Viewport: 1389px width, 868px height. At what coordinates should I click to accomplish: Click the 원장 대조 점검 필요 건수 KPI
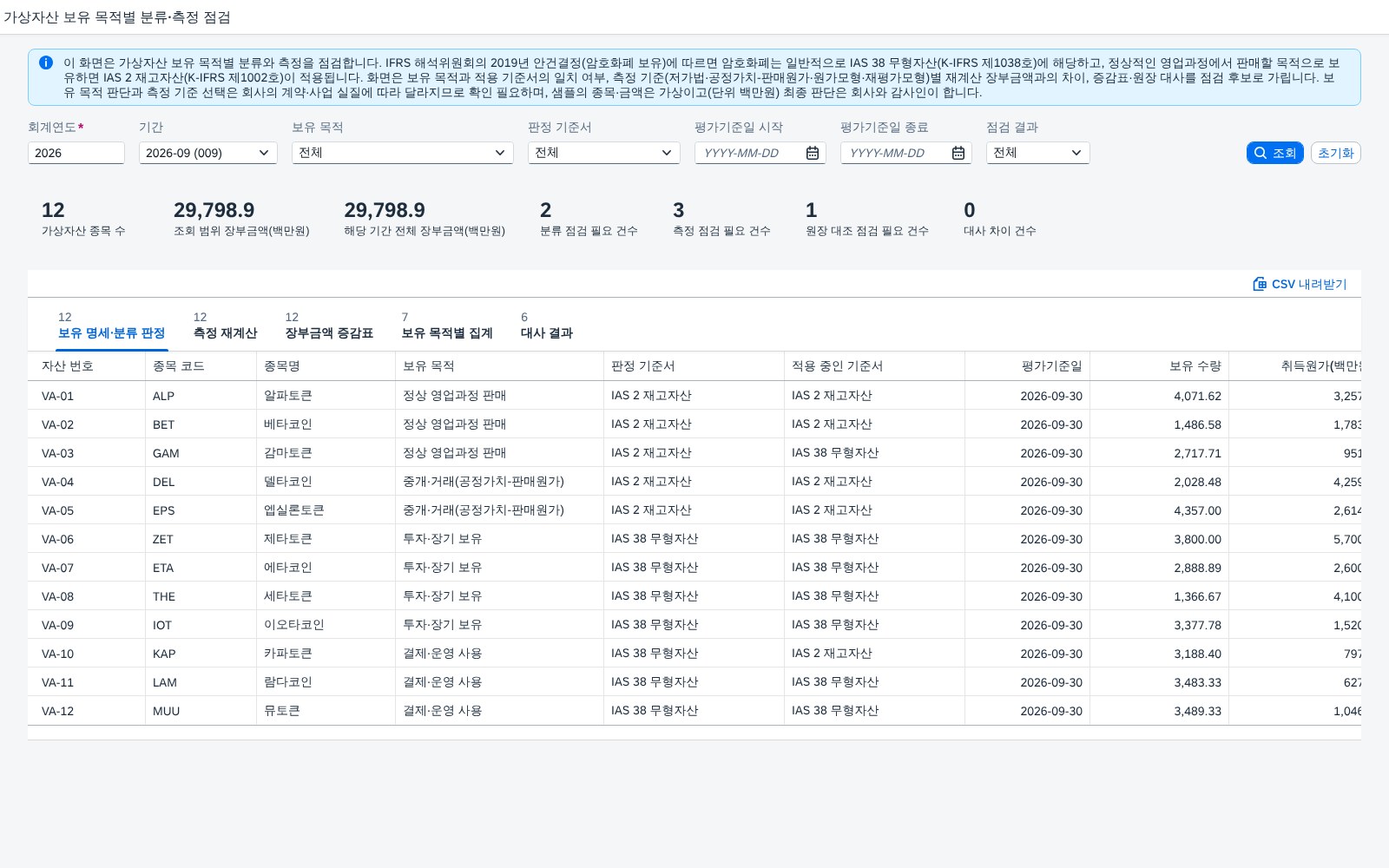pos(867,219)
